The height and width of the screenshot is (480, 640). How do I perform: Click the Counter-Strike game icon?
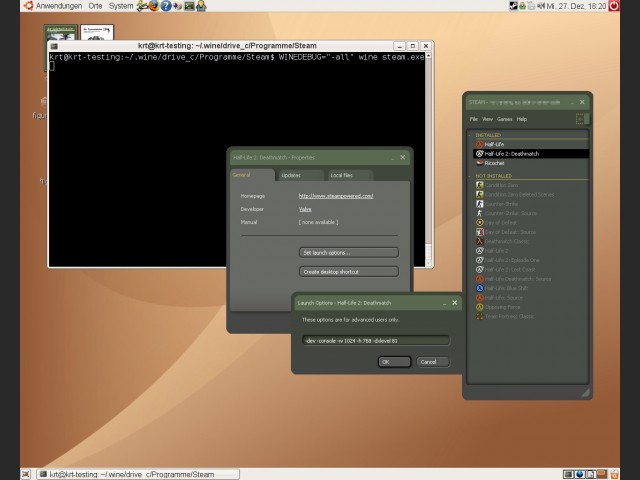[x=480, y=204]
